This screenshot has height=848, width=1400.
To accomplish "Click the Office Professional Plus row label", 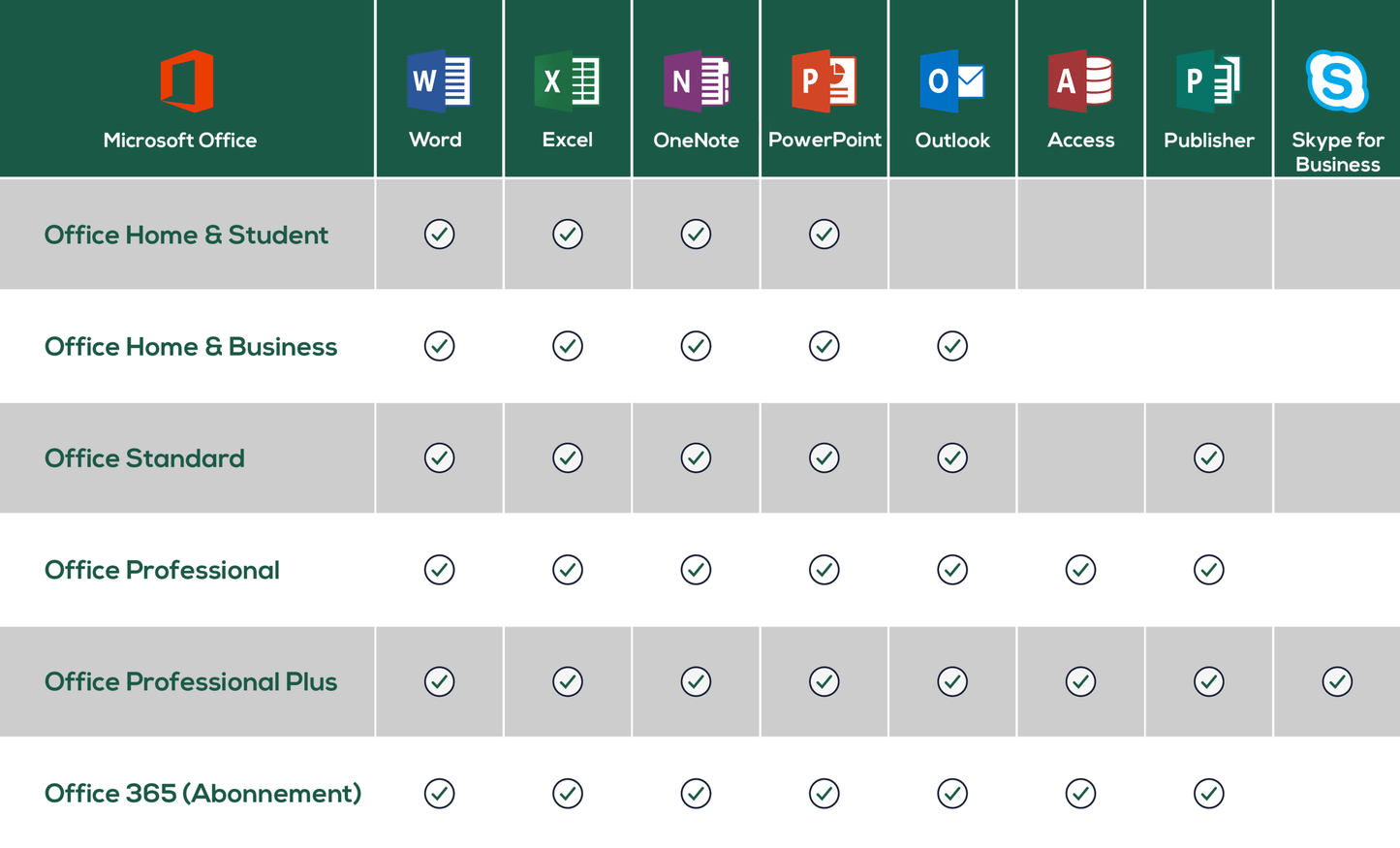I will click(x=191, y=681).
